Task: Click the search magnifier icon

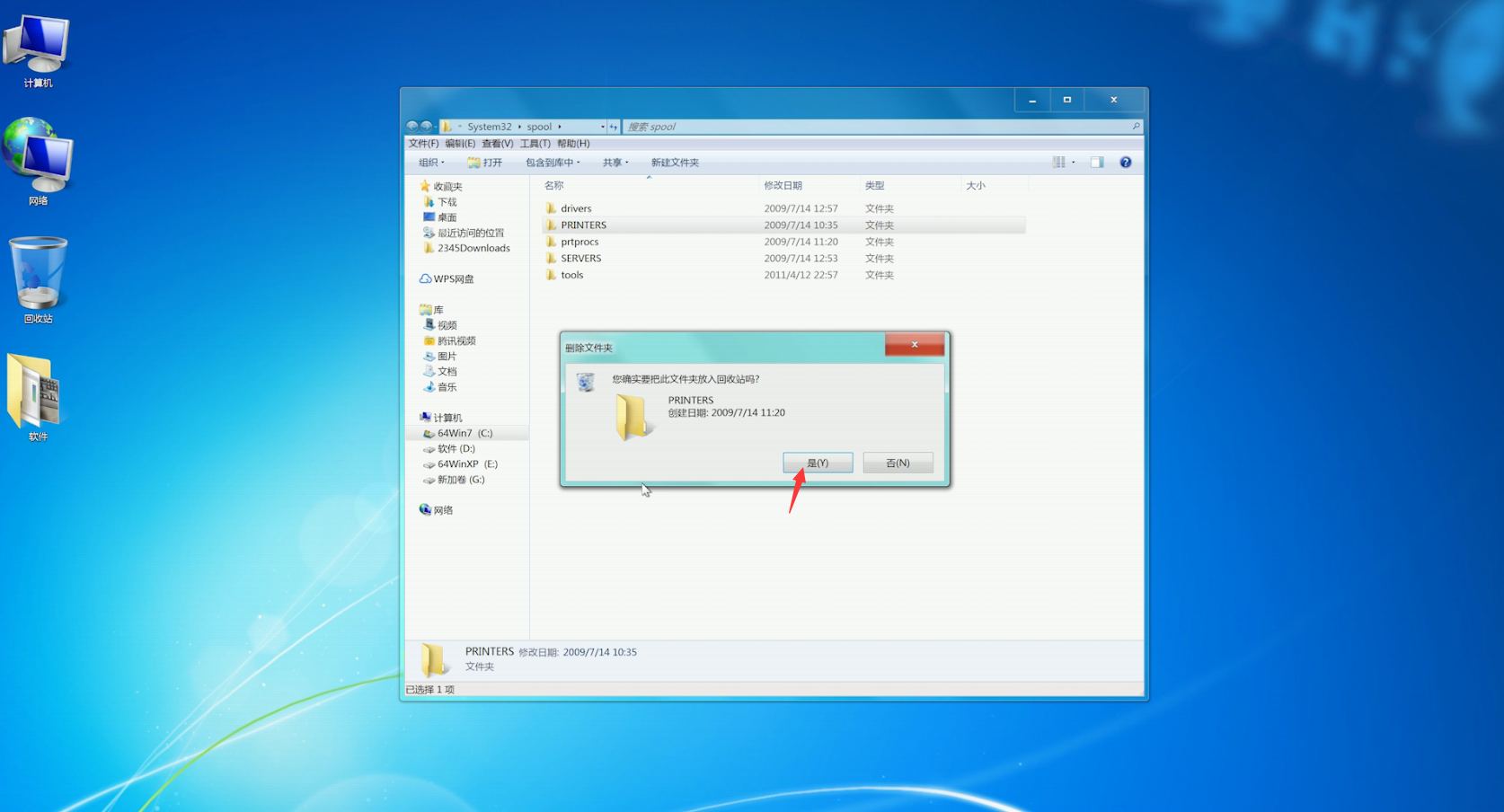Action: 1136,127
